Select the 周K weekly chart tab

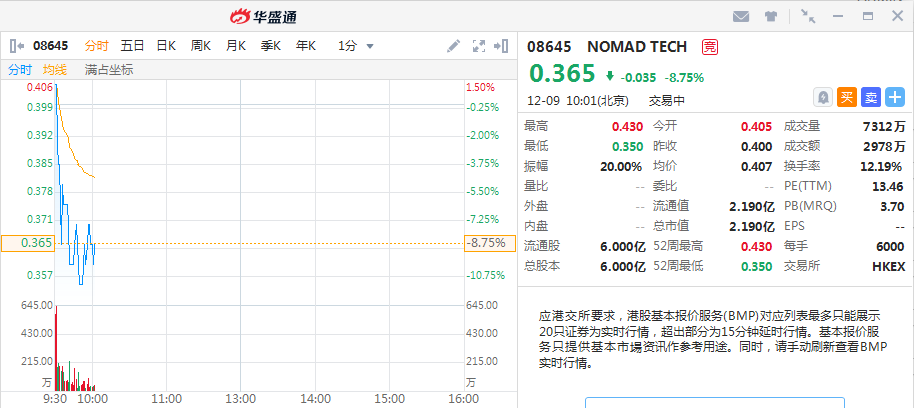(201, 46)
